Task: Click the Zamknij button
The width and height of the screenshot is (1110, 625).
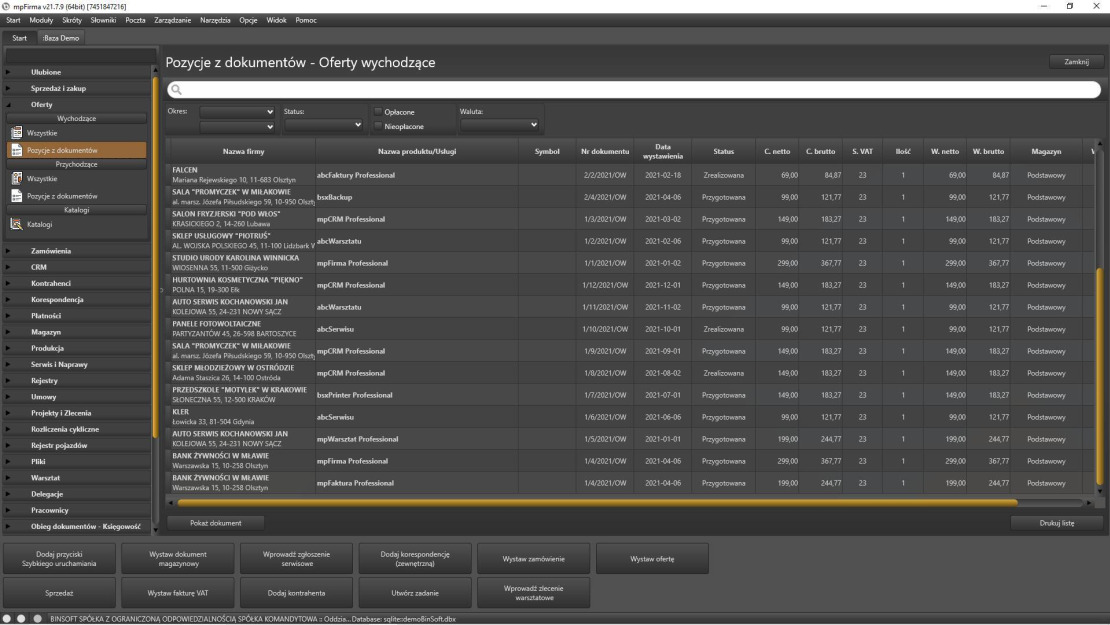Action: (x=1076, y=62)
